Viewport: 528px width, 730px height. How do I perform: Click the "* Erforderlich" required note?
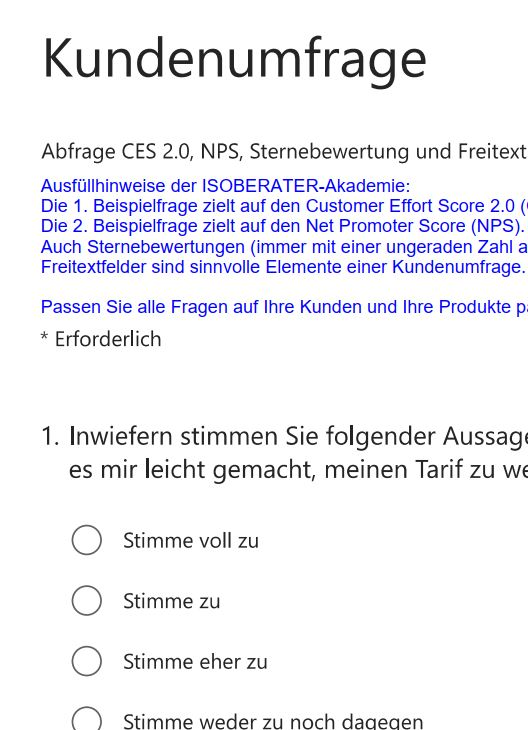tap(101, 339)
